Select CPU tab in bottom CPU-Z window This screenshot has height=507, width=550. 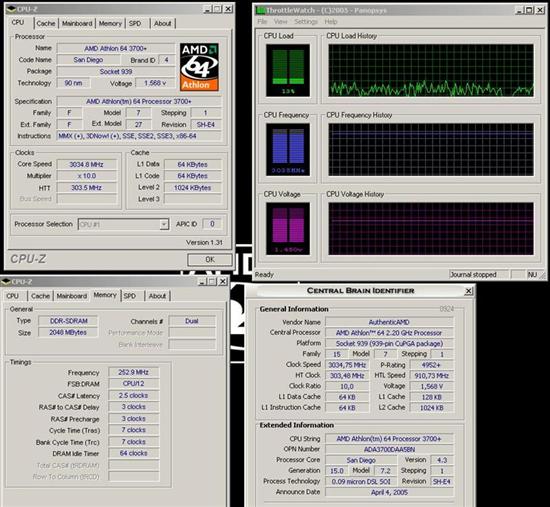(13, 296)
